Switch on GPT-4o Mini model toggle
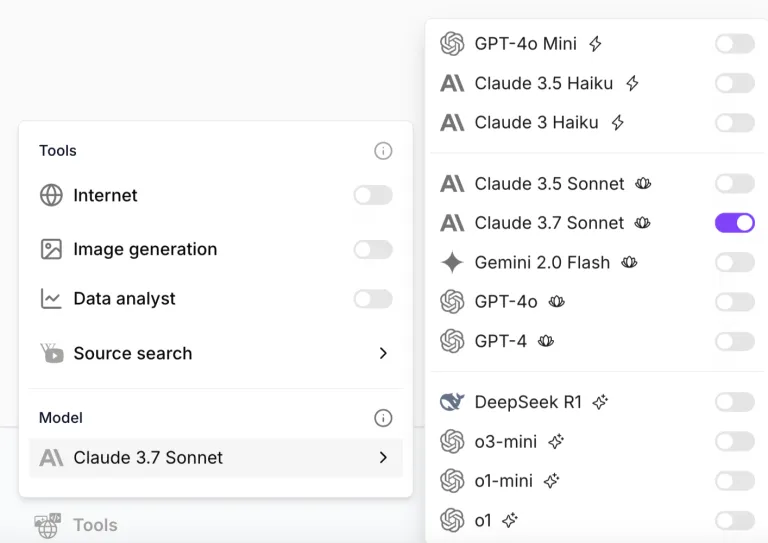 coord(735,44)
